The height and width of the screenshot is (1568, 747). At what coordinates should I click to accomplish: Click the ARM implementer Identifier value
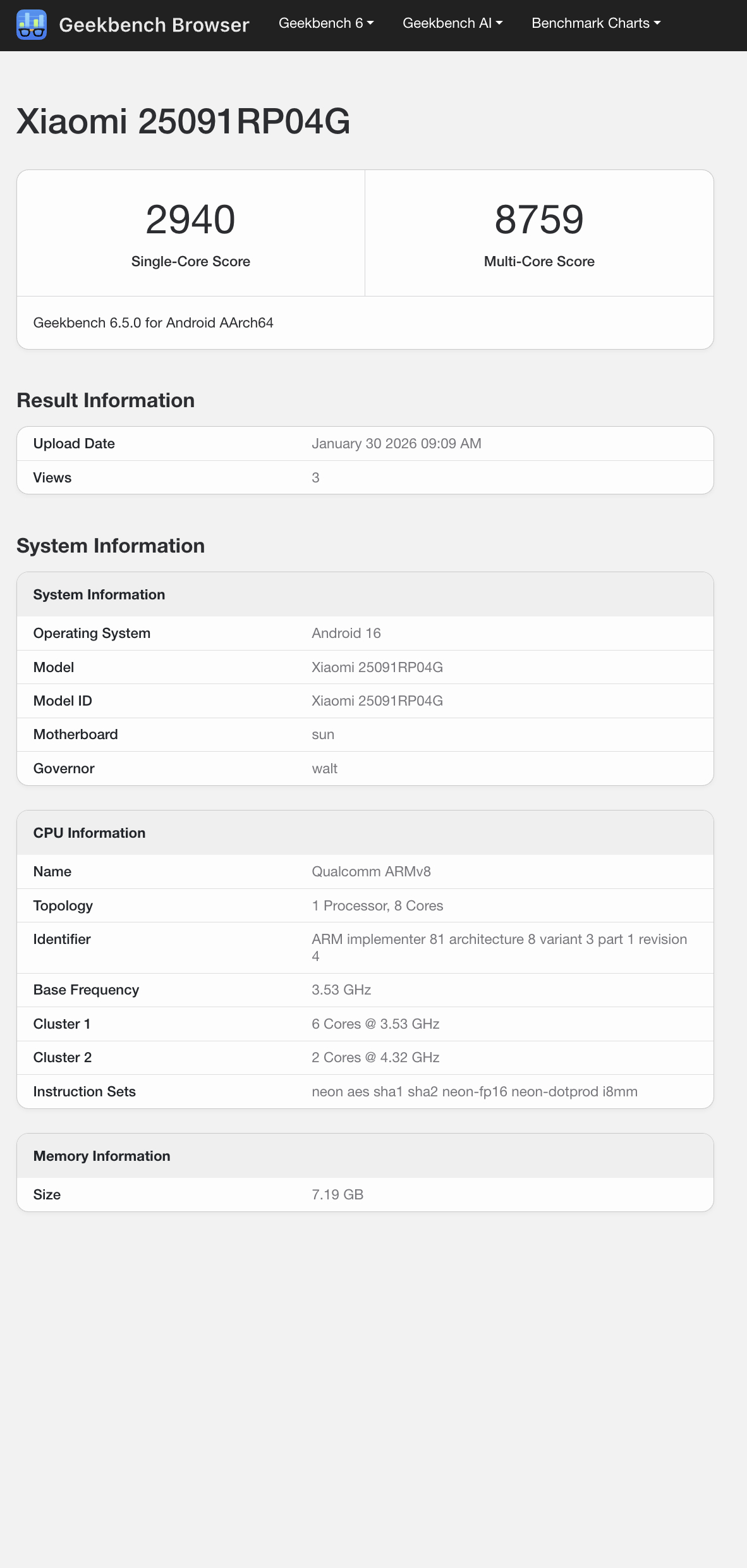(499, 940)
